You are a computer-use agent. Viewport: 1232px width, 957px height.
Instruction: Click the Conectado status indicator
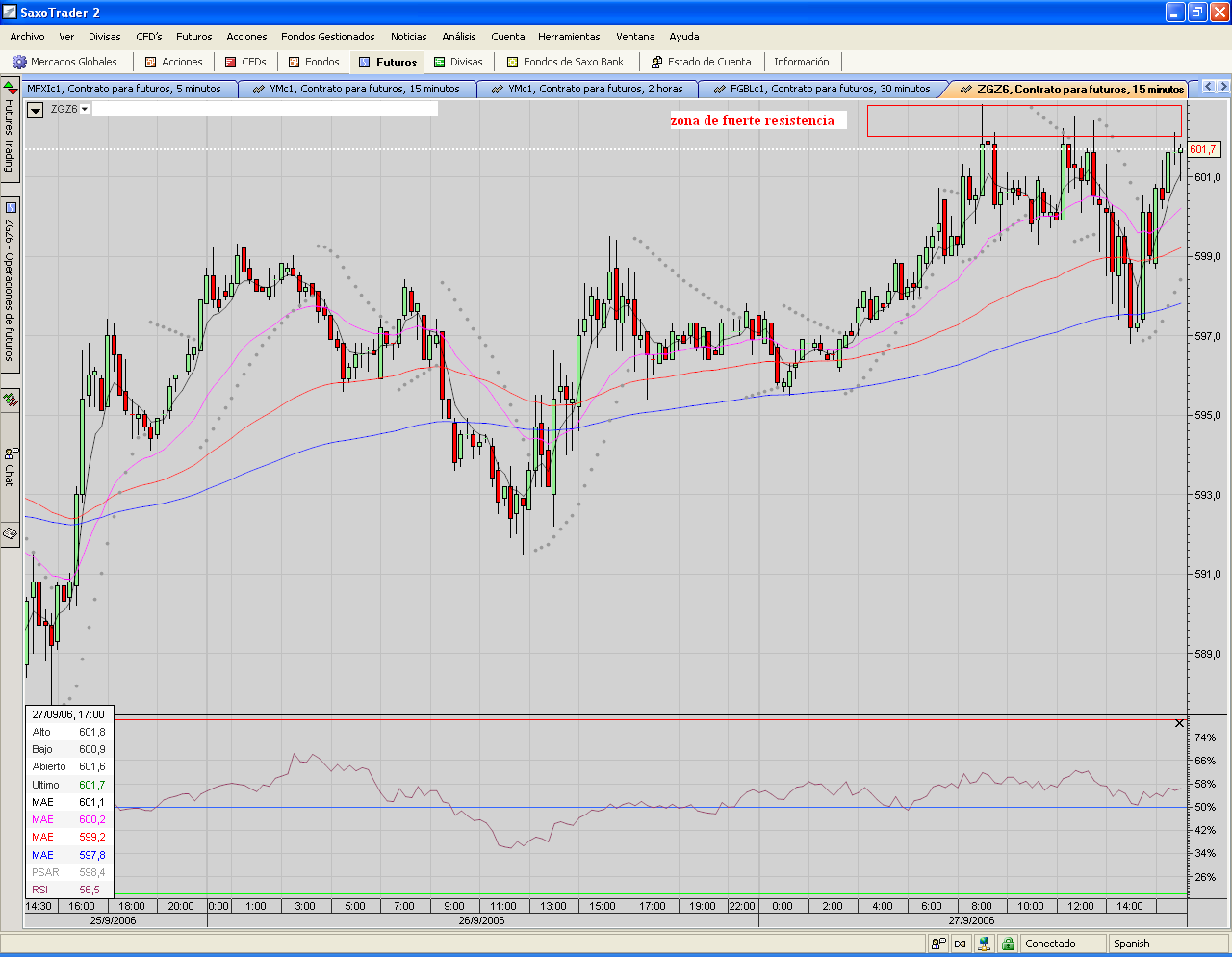pyautogui.click(x=1063, y=944)
